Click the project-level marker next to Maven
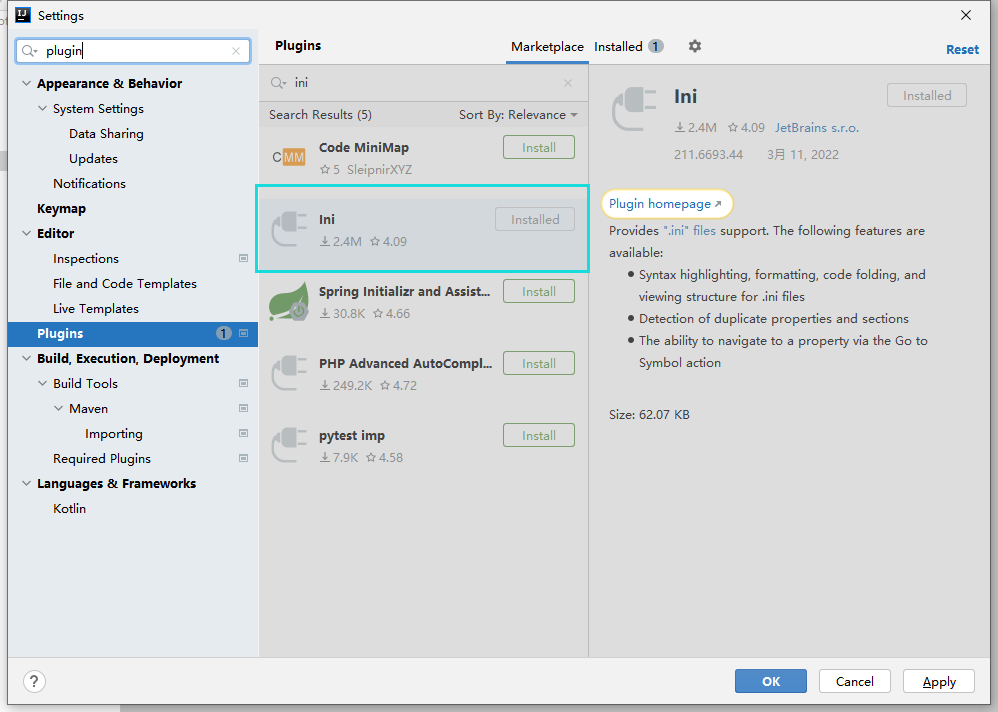Image resolution: width=998 pixels, height=712 pixels. (243, 408)
